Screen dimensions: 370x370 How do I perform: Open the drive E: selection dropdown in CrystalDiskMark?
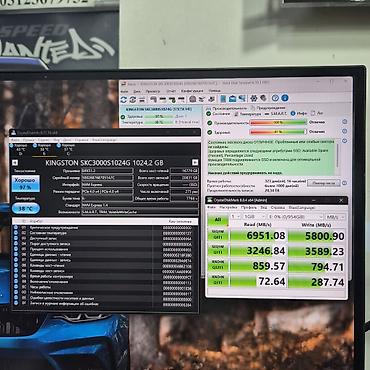296,217
